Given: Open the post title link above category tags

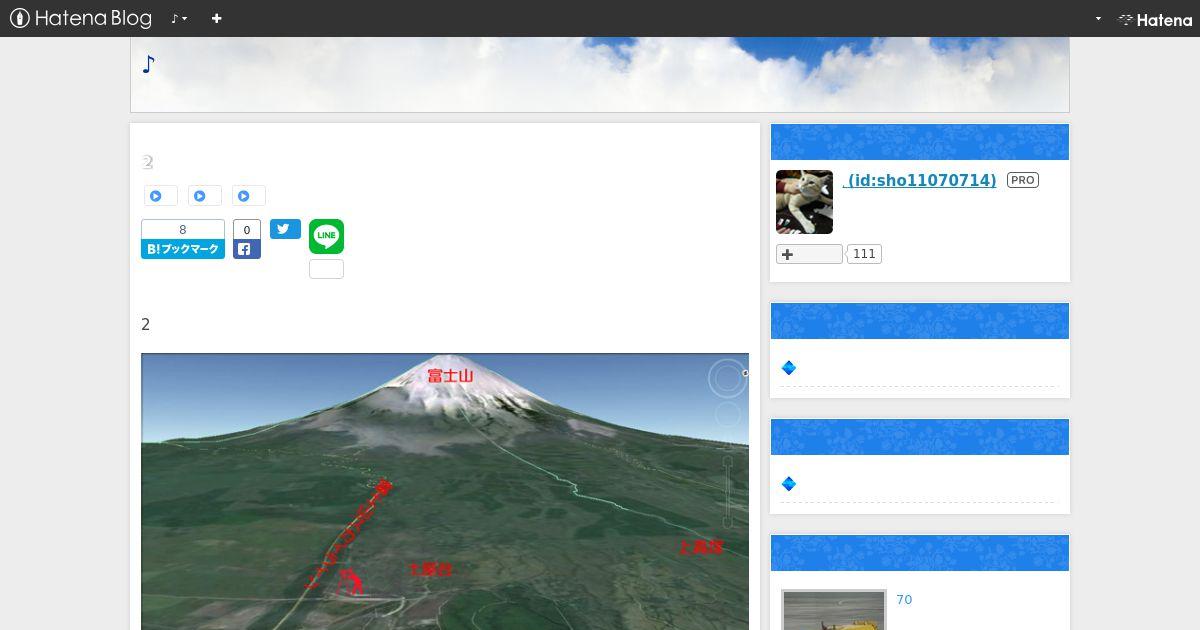Looking at the screenshot, I should 147,162.
